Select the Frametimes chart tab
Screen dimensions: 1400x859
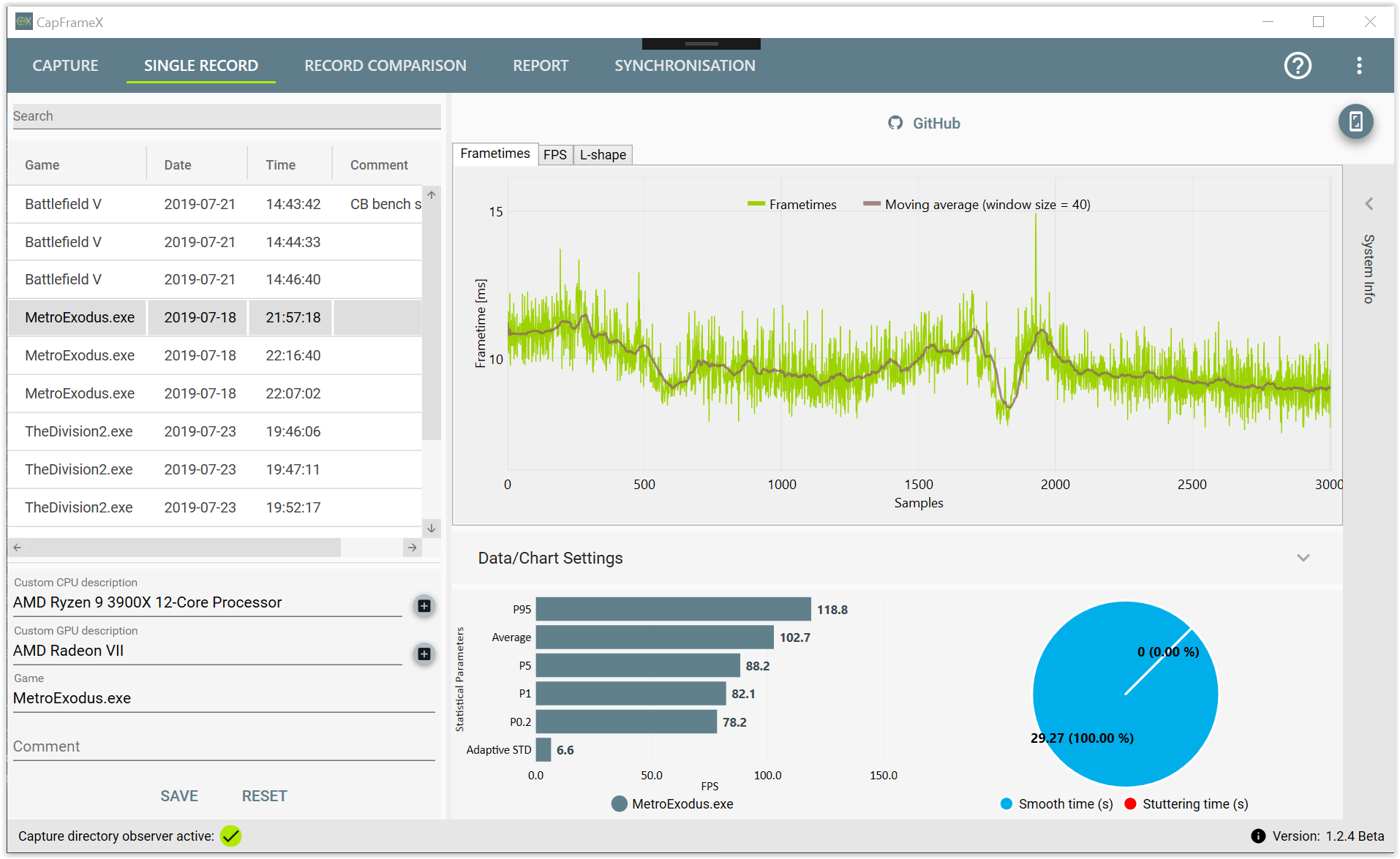pyautogui.click(x=495, y=154)
